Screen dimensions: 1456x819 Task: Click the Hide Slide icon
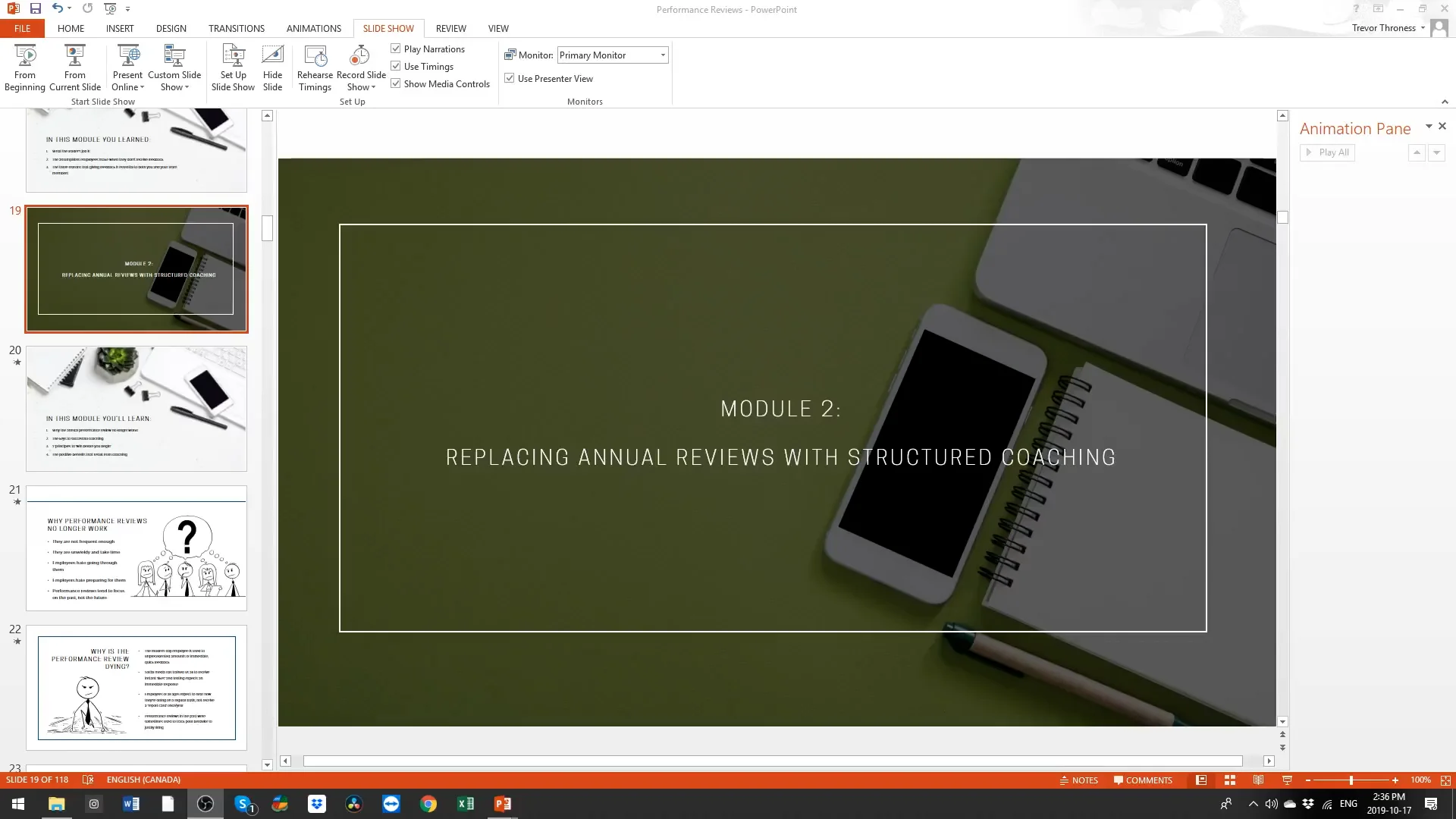(272, 55)
